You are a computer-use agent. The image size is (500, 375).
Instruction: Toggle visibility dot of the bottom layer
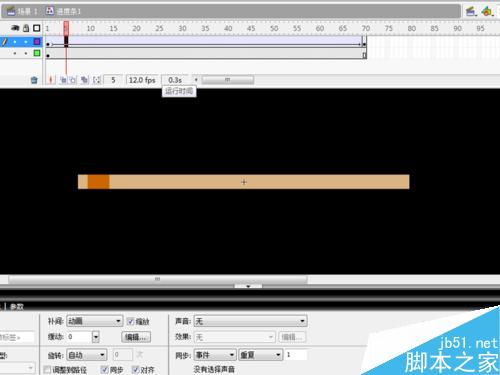point(15,53)
